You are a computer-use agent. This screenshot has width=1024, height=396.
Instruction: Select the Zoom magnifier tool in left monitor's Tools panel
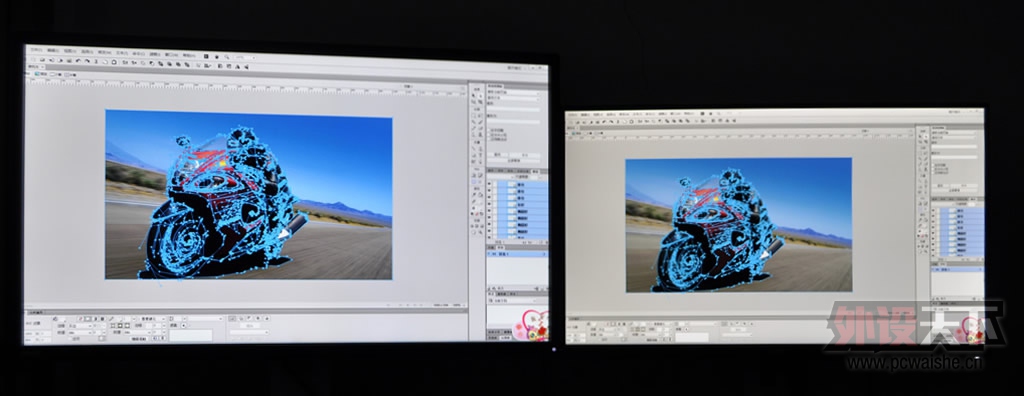pyautogui.click(x=481, y=233)
